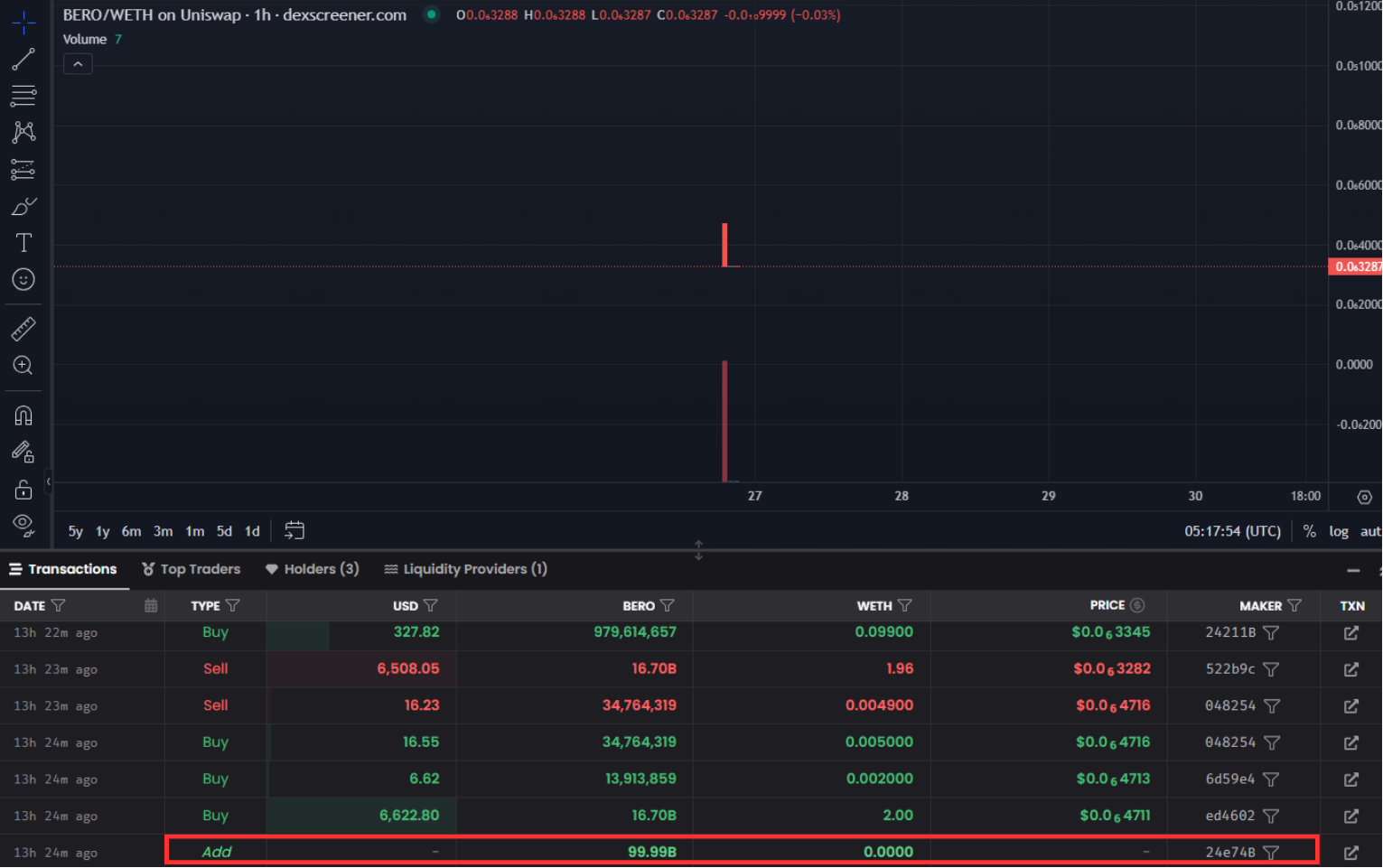Filter transactions by MAKER column
Image resolution: width=1383 pixels, height=868 pixels.
click(1294, 605)
